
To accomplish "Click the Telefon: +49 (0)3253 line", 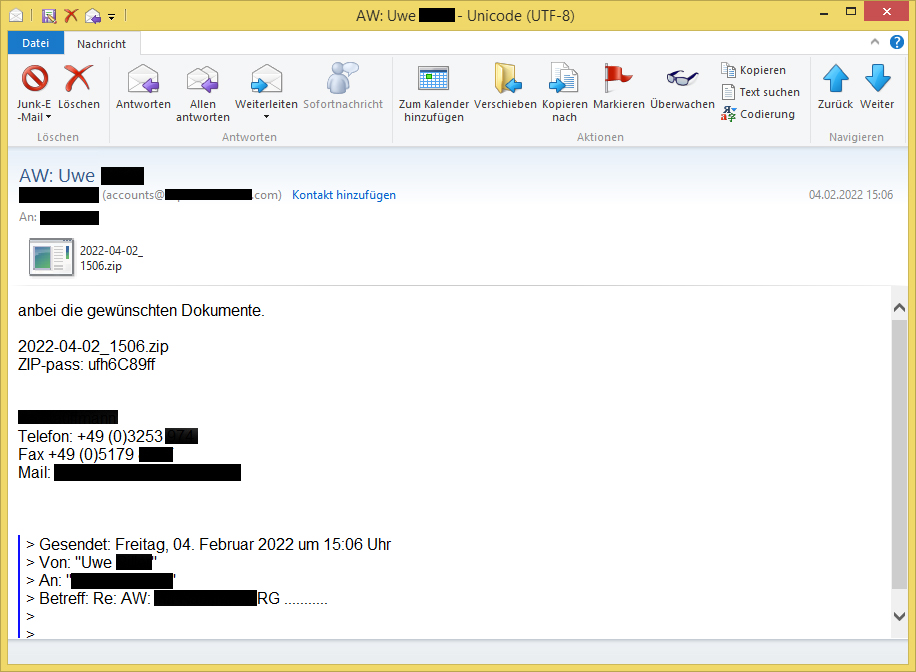I will pos(91,437).
